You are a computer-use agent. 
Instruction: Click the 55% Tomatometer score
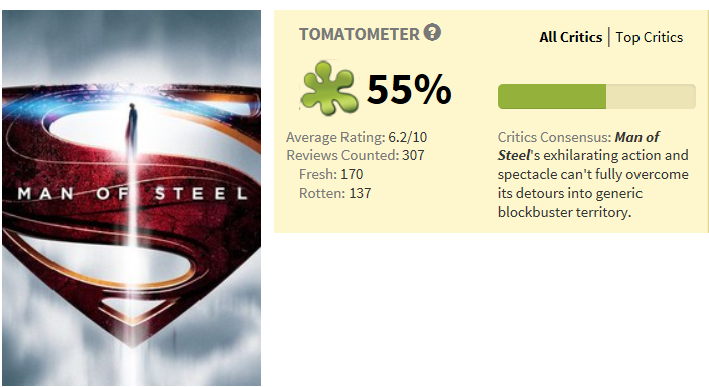coord(409,89)
